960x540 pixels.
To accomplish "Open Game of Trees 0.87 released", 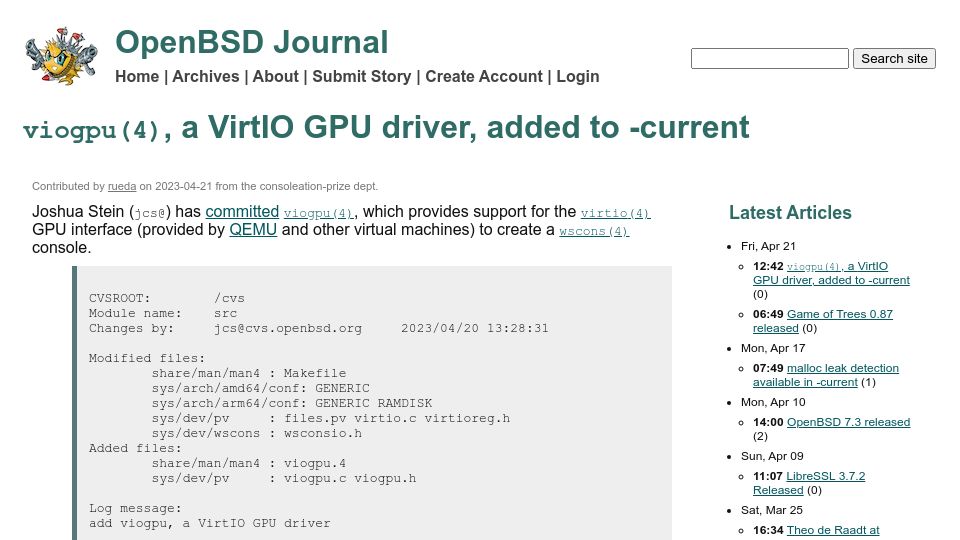I will coord(822,321).
